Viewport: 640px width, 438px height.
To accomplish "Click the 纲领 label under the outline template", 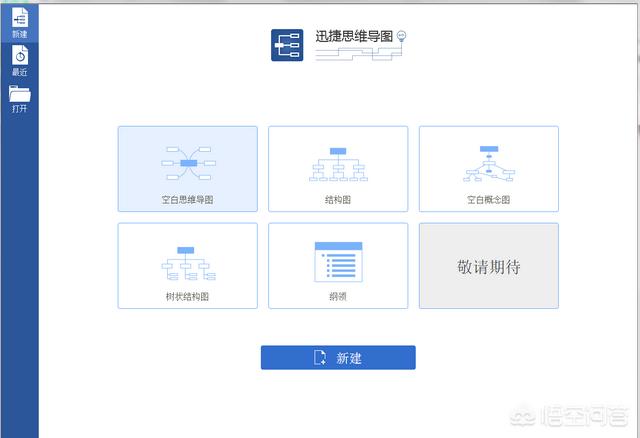I will coord(338,297).
